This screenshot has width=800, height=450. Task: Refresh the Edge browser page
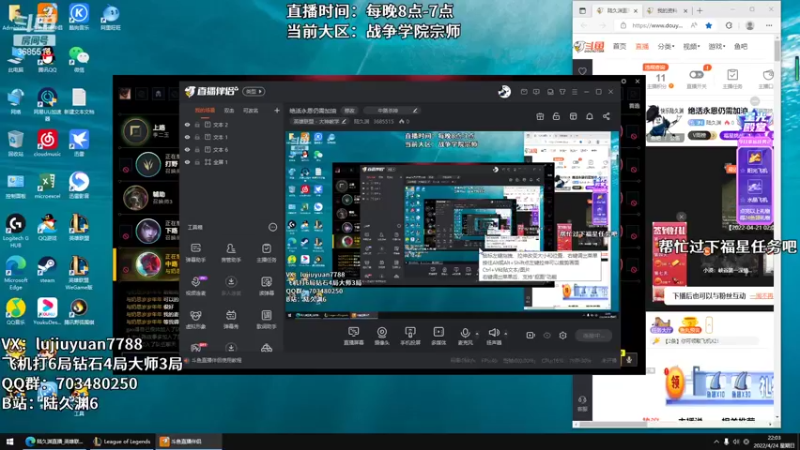pyautogui.click(x=729, y=26)
